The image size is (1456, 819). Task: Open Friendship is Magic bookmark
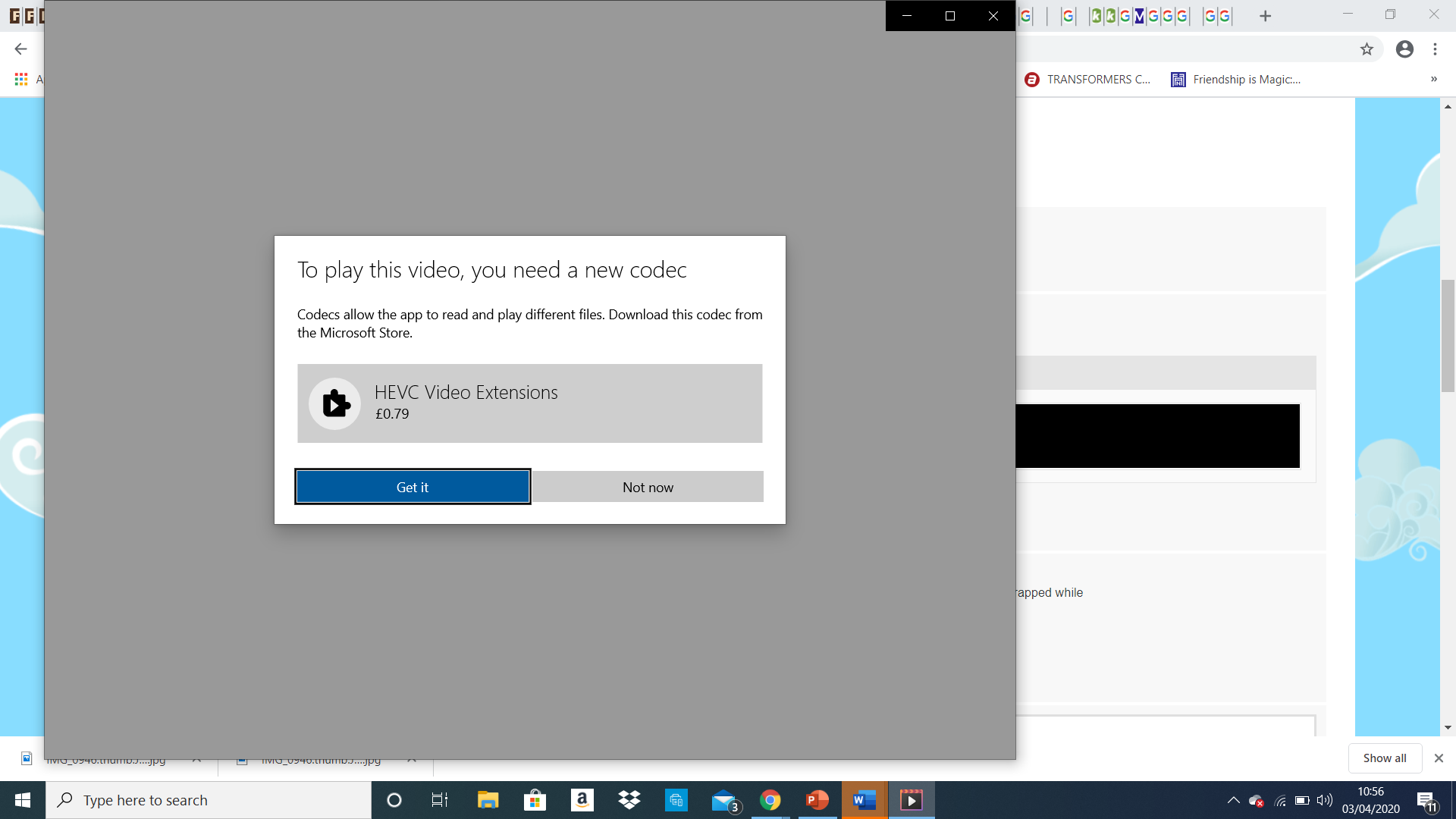point(1236,80)
